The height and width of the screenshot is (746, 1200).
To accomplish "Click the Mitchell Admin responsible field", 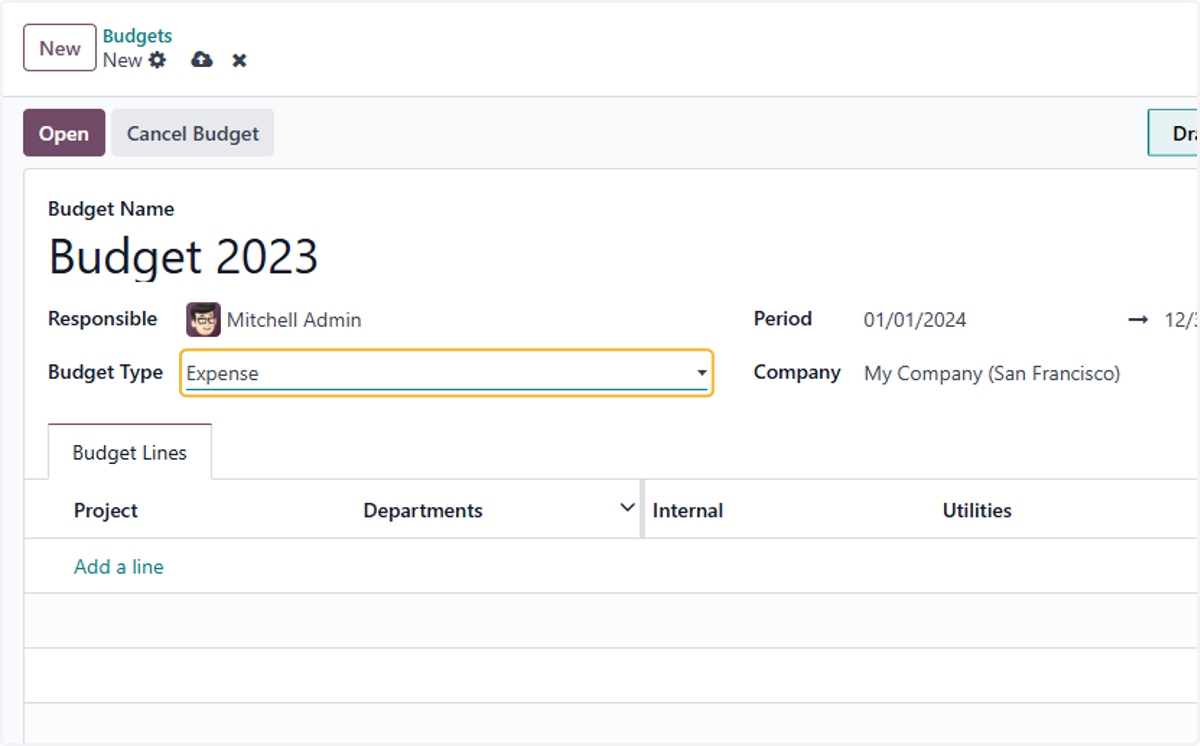I will 293,320.
